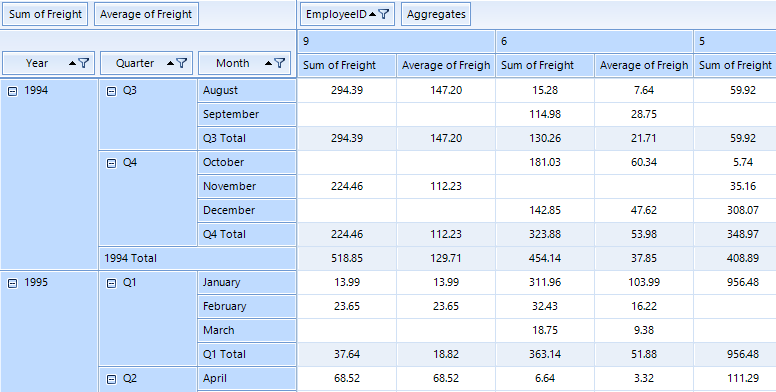Collapse Q4 under 1994
This screenshot has width=776, height=392.
click(112, 163)
